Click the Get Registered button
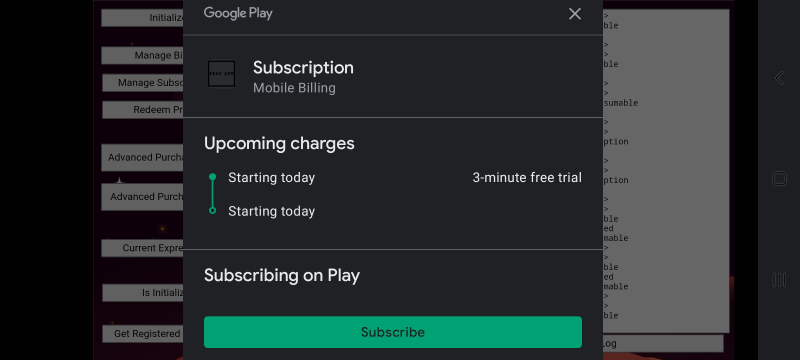Image resolution: width=800 pixels, height=360 pixels. (x=143, y=333)
